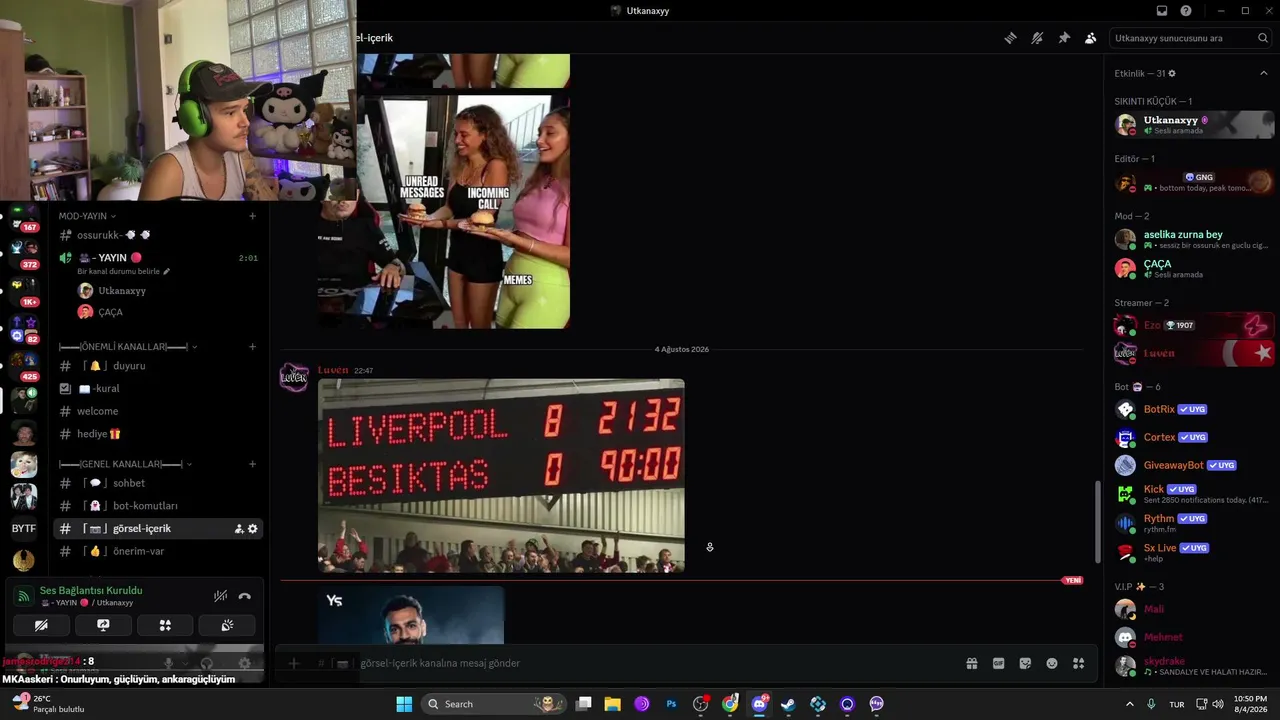Open GIF picker in message bar

(x=998, y=663)
